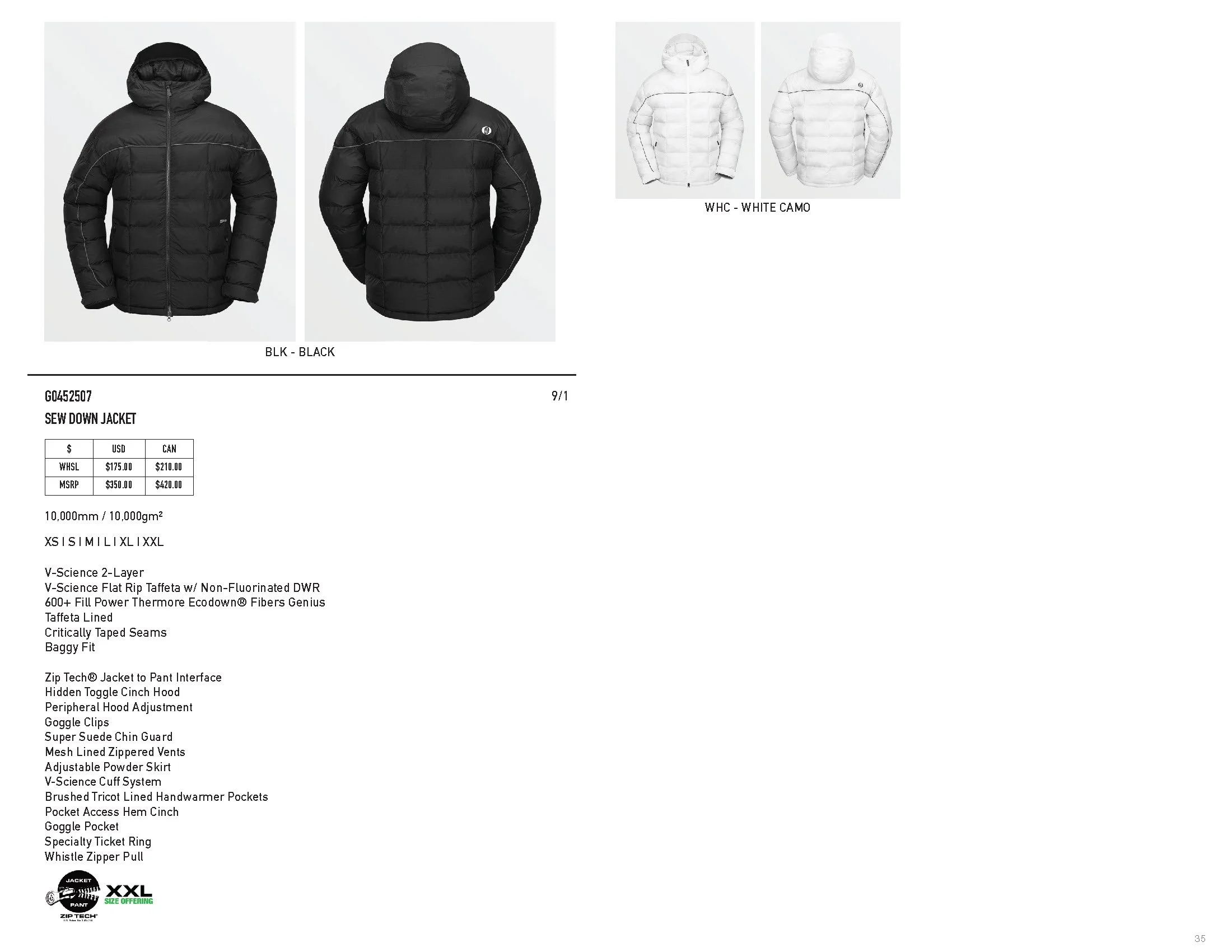Open the black jacket back view image
Viewport: 1232px width, 952px height.
click(430, 181)
